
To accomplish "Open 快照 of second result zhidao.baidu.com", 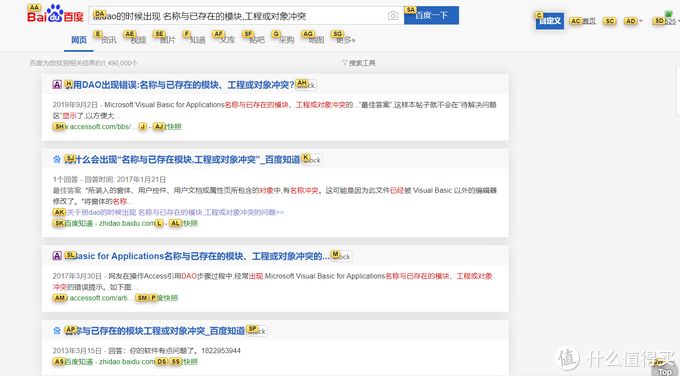I will point(190,223).
